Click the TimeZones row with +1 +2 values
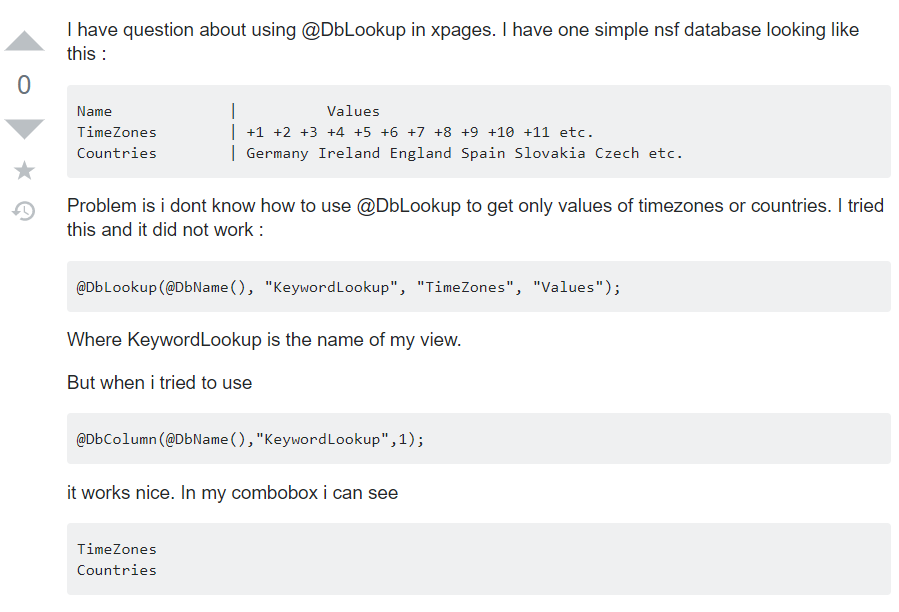899x612 pixels. [x=335, y=132]
